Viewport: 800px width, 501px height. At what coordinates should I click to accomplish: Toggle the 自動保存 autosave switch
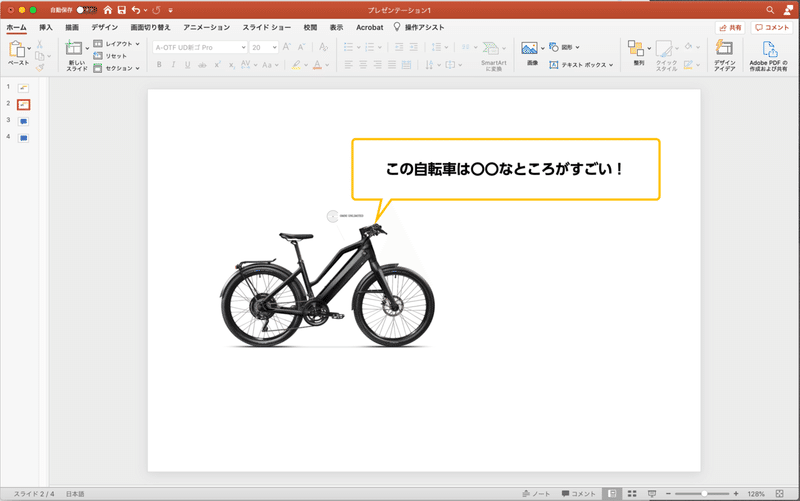[86, 10]
